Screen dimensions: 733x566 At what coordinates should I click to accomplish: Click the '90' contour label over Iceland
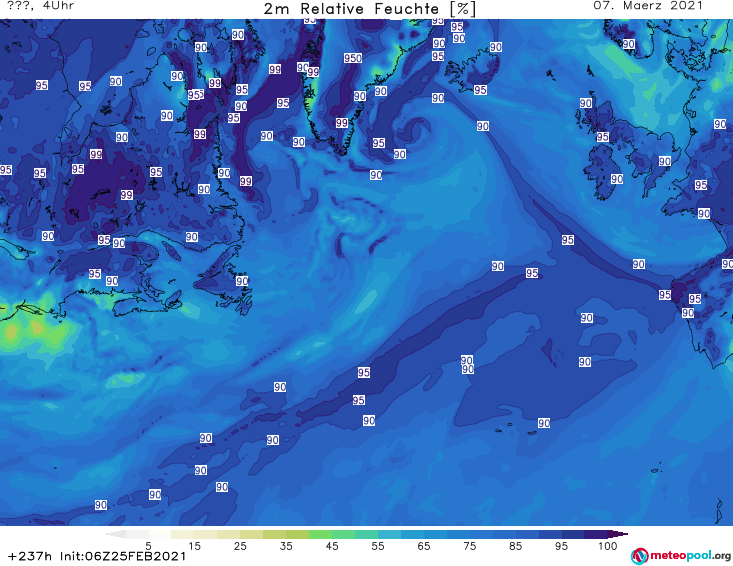[496, 47]
